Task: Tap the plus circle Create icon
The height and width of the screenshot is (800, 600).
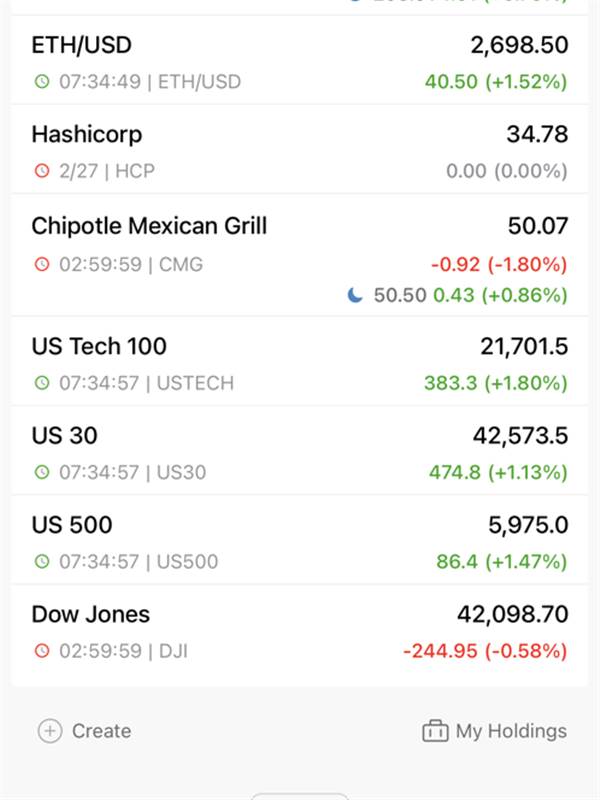Action: point(50,731)
